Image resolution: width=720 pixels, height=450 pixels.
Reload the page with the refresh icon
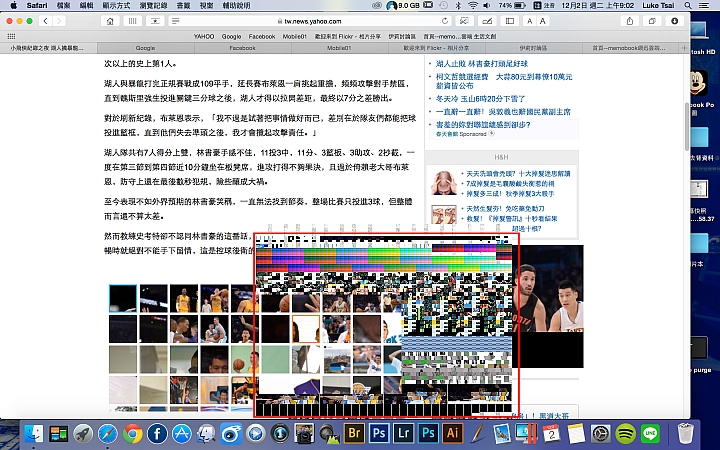(444, 21)
